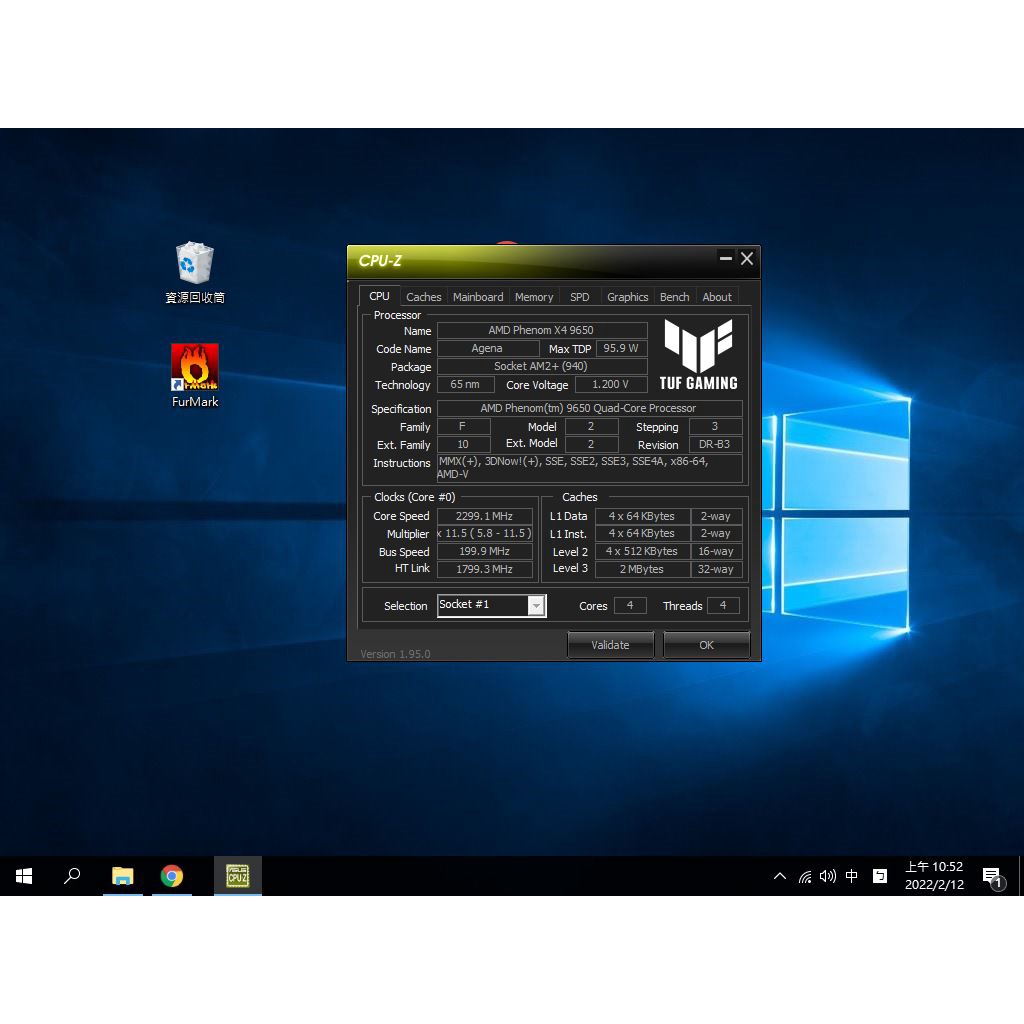Open the notification center icon
The height and width of the screenshot is (1024, 1024).
pos(993,876)
